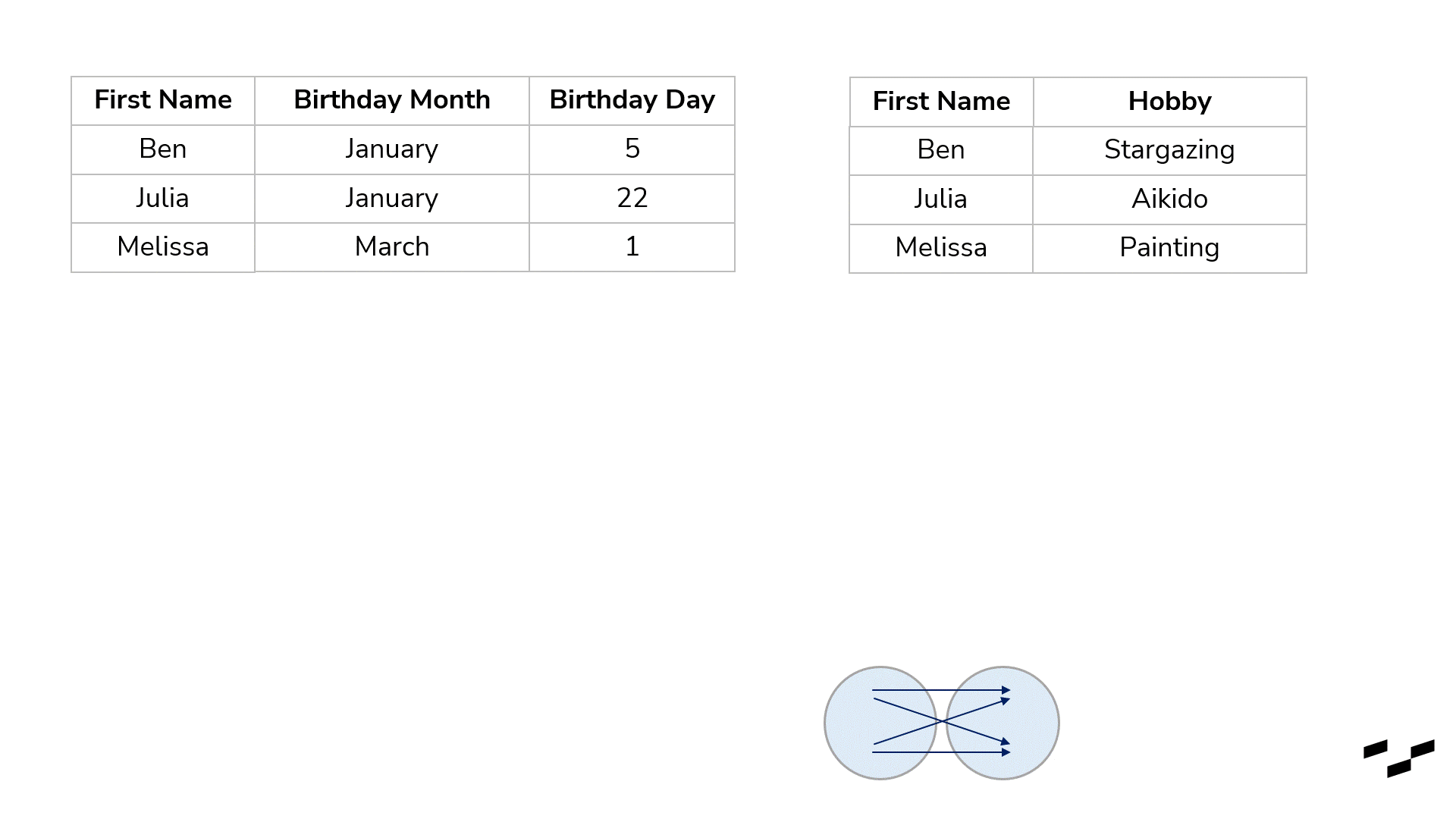Click the join diagram's right circle
The width and height of the screenshot is (1456, 819).
tap(1003, 723)
